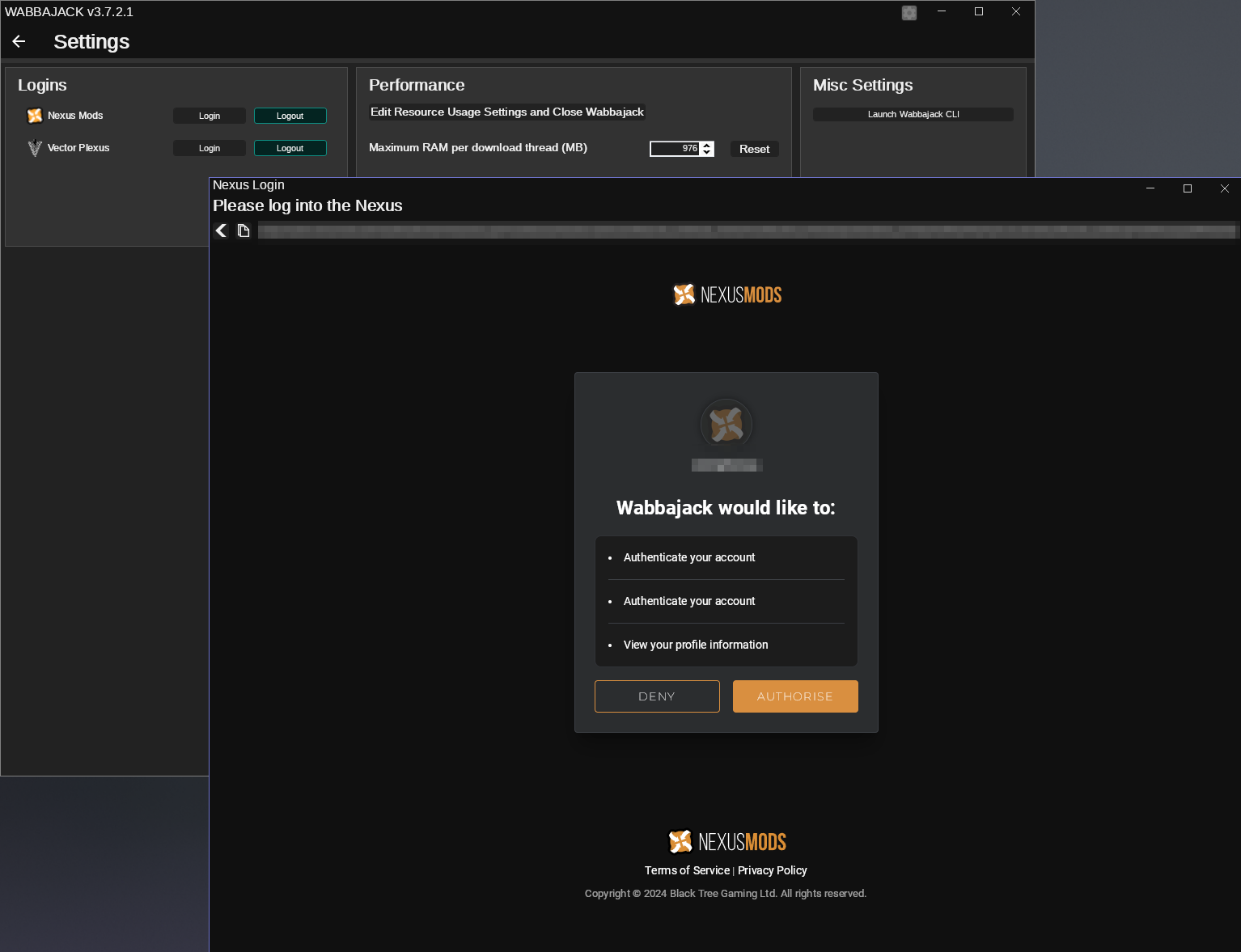Minimize the Wabbajack main window

942,11
